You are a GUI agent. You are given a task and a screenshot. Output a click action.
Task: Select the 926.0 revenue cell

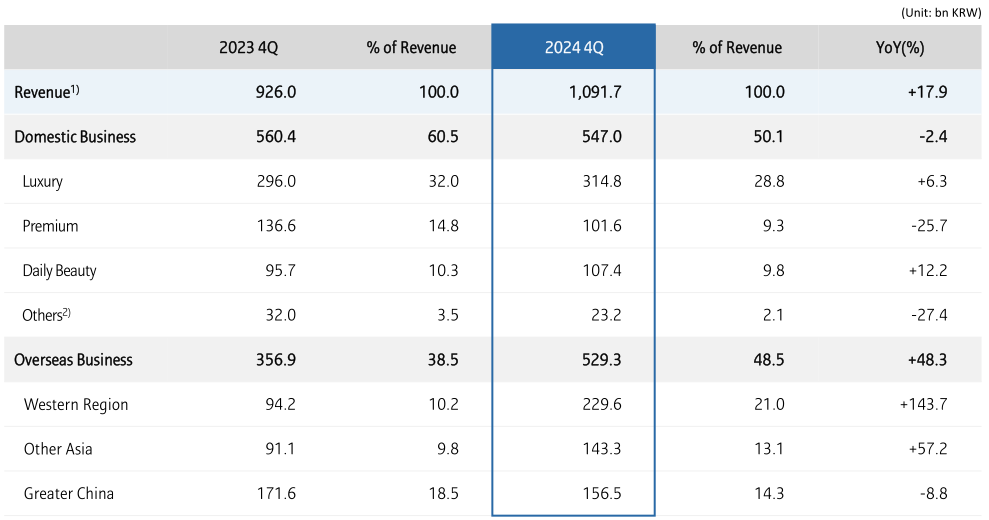[x=276, y=92]
